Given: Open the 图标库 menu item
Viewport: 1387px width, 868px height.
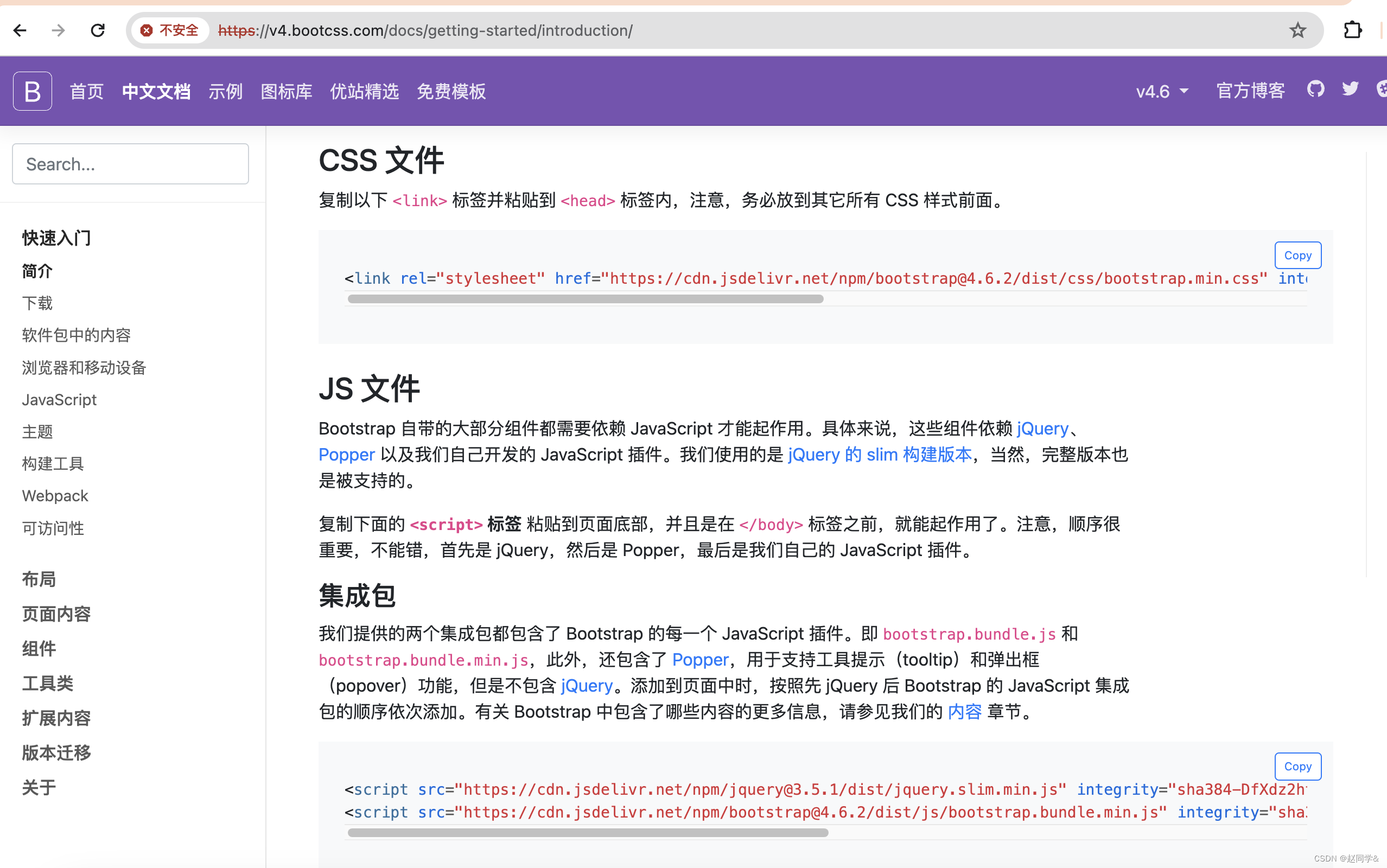Looking at the screenshot, I should (x=286, y=92).
